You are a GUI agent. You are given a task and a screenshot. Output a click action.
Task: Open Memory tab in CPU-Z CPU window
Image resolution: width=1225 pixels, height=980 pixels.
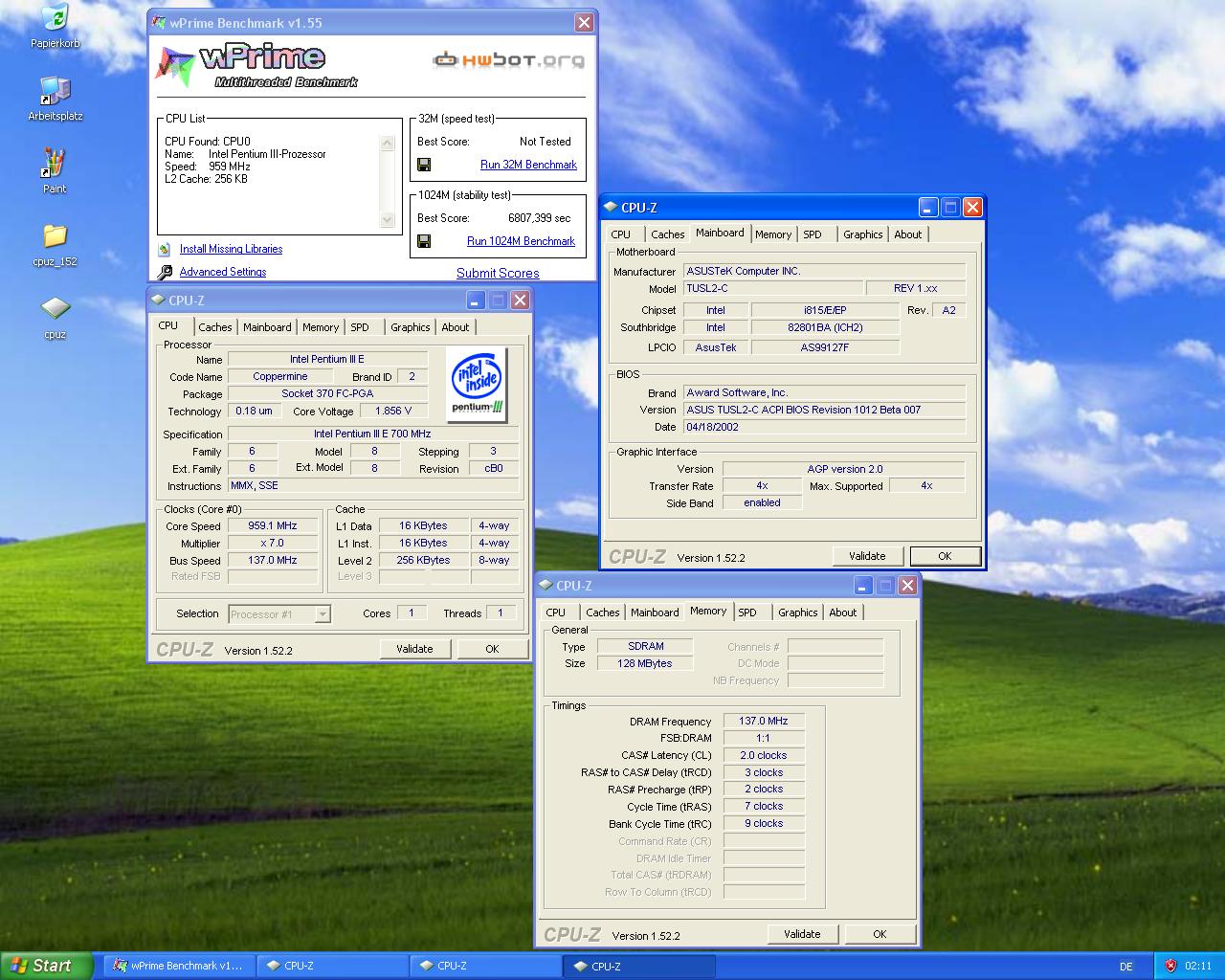point(321,327)
